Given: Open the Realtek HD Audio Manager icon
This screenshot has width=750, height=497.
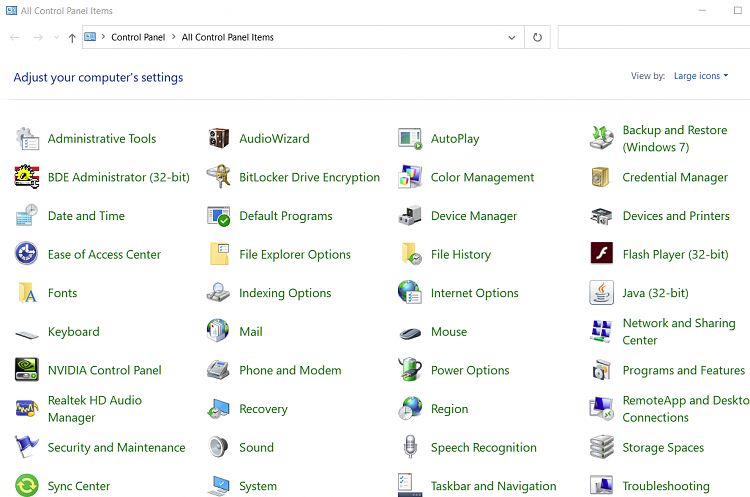Looking at the screenshot, I should tap(26, 409).
